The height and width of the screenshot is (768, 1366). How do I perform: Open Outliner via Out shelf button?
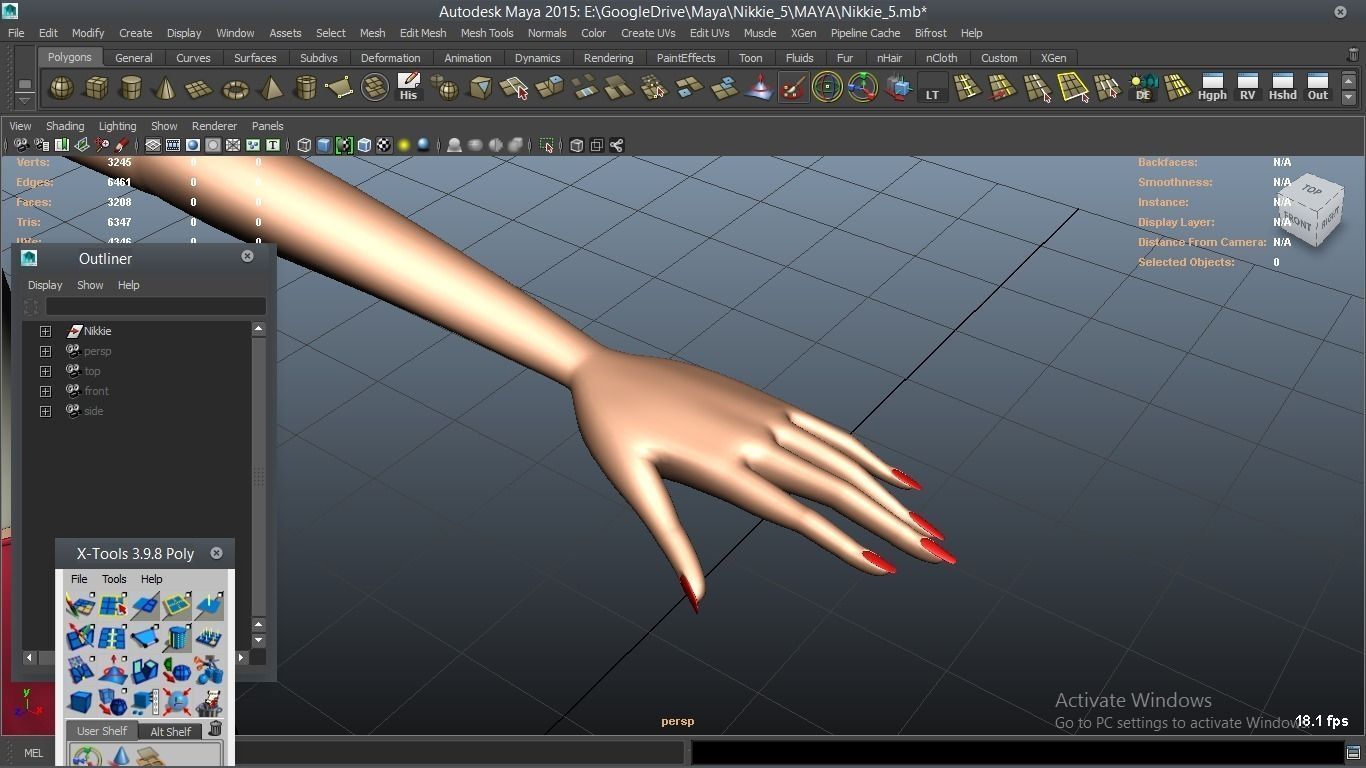(1318, 88)
